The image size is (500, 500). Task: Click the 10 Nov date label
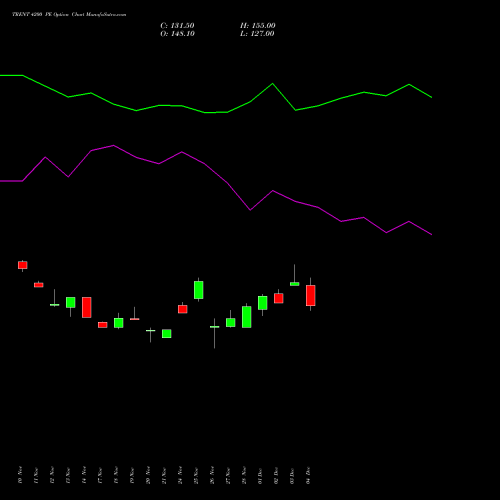20,475
